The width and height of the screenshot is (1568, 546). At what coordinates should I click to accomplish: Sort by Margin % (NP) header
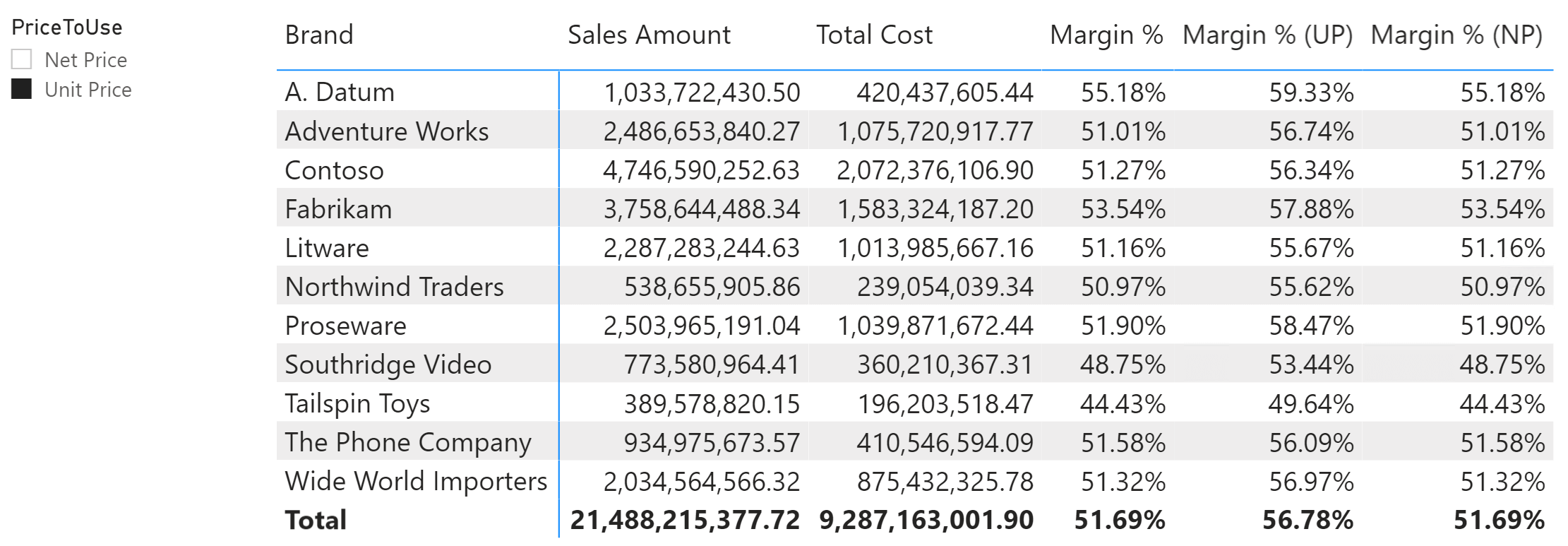(1457, 35)
